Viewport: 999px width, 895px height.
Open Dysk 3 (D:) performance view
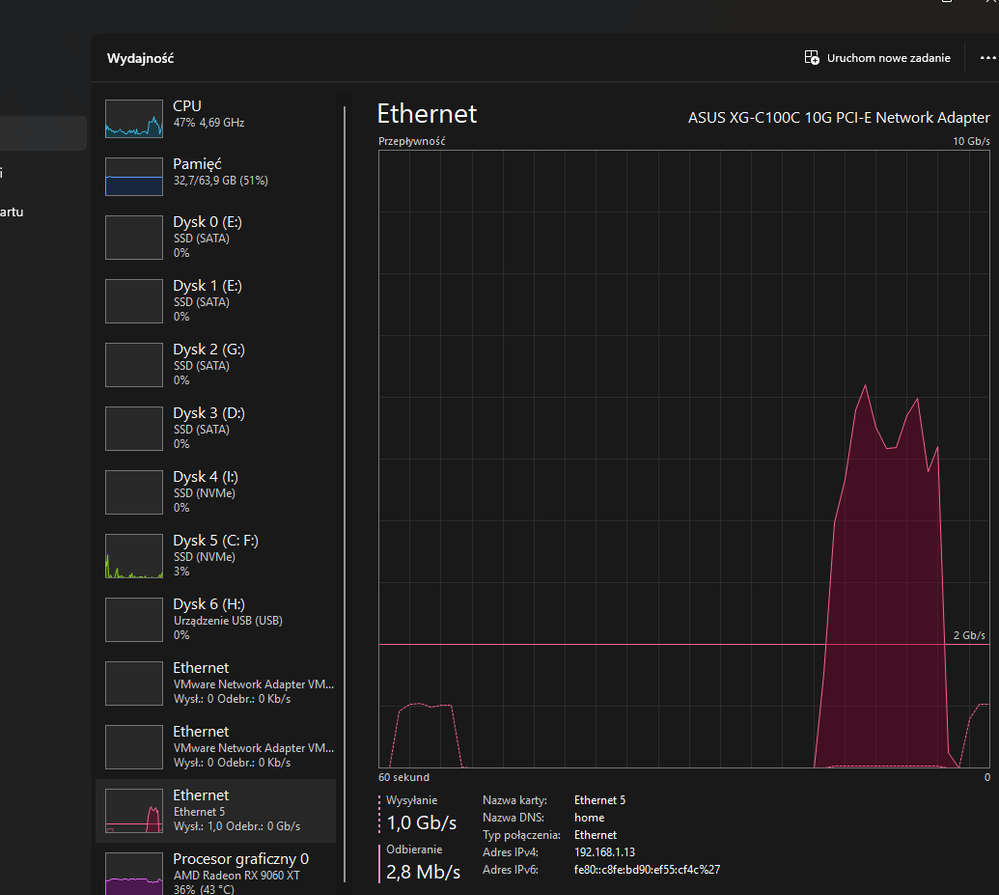[x=215, y=428]
